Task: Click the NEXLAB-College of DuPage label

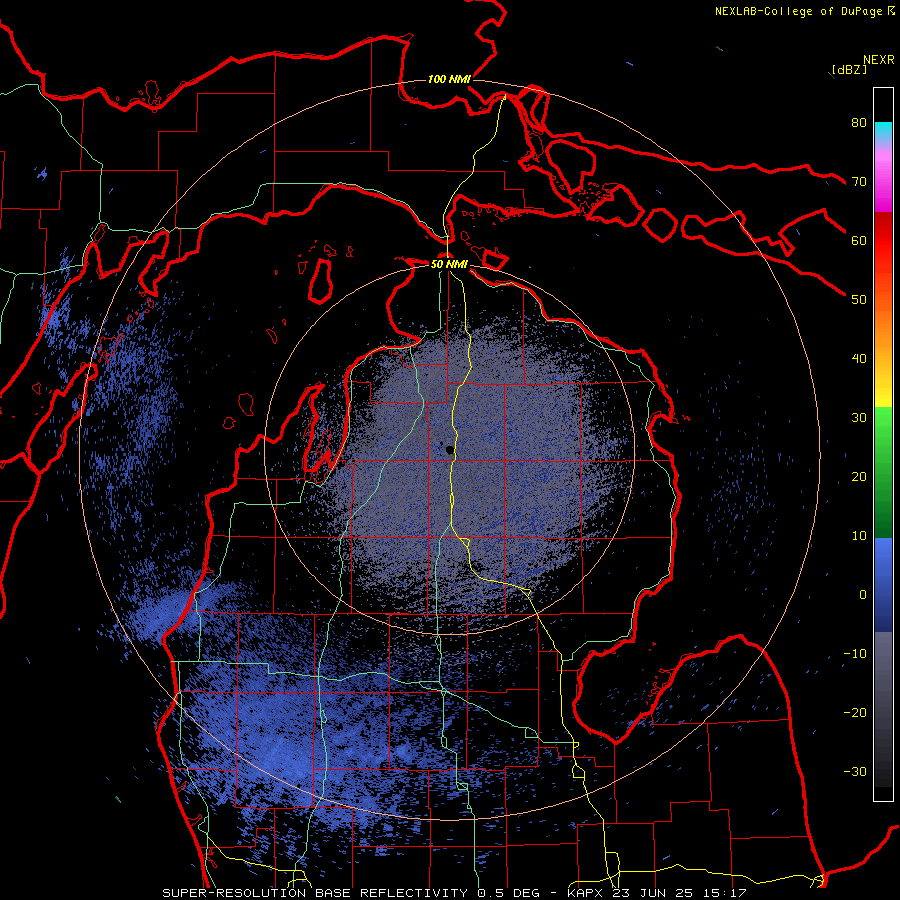Action: (798, 11)
